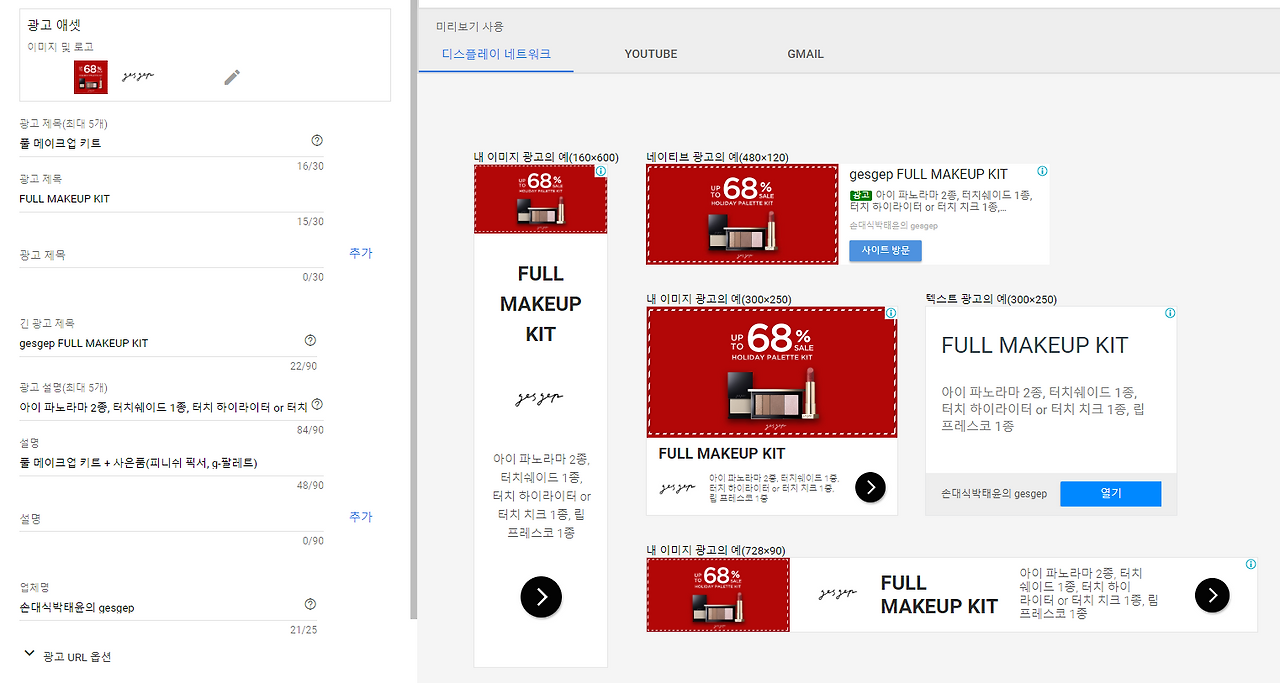Click 추가 to add another headline
1280x683 pixels.
click(360, 252)
